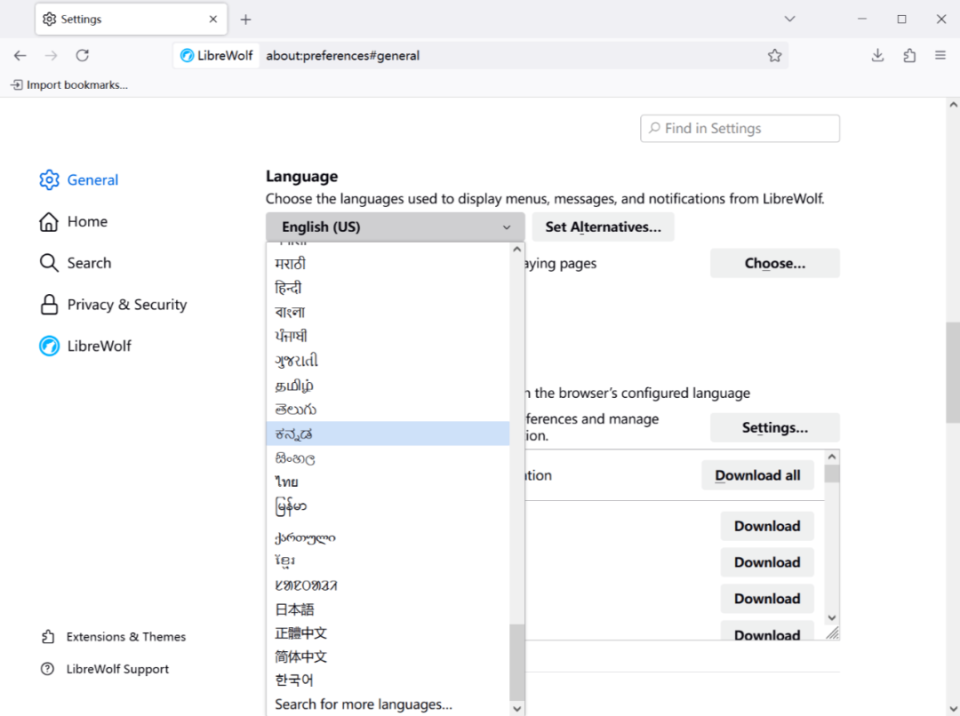Open the downloads panel icon
This screenshot has width=960, height=716.
point(877,56)
